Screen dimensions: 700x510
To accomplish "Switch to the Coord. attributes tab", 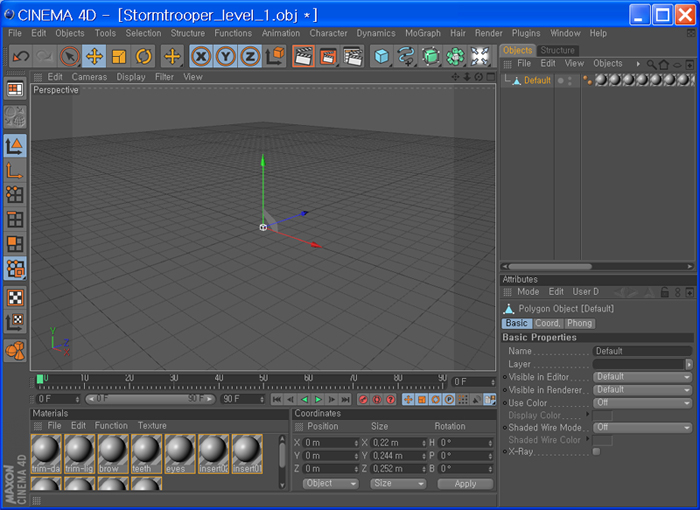I will (547, 323).
